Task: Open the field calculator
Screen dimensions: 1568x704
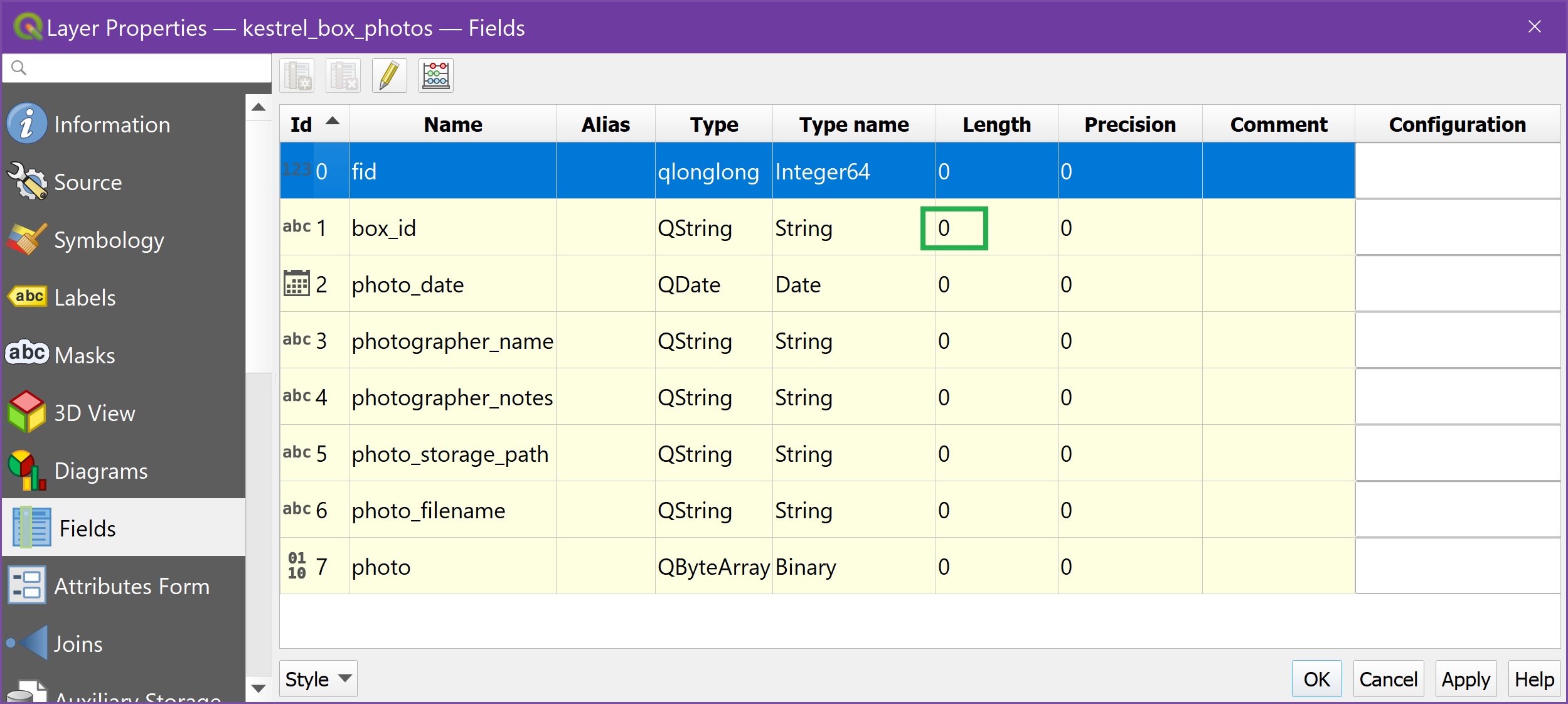Action: [x=435, y=75]
